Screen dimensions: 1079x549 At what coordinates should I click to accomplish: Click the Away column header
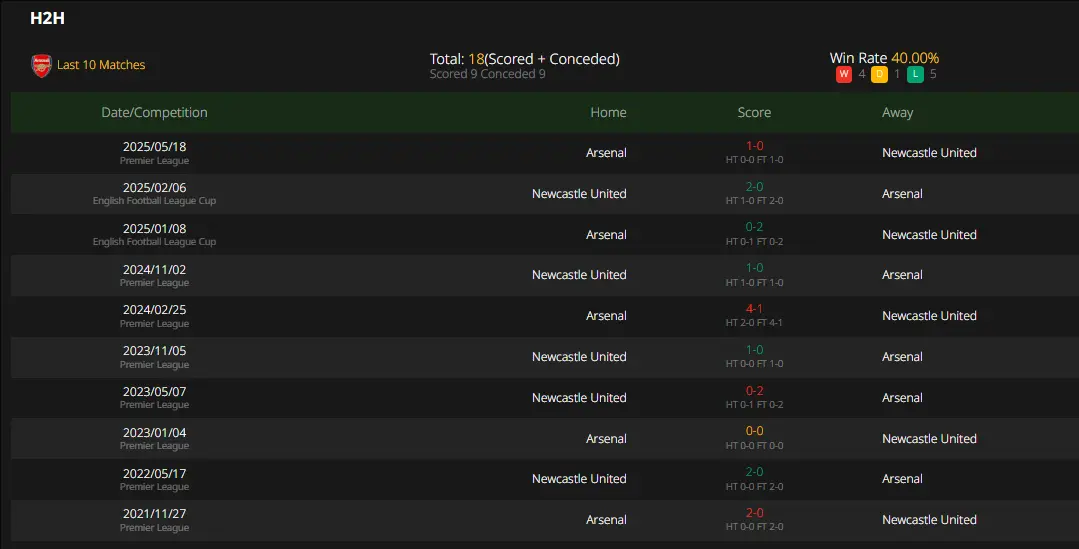click(x=897, y=112)
